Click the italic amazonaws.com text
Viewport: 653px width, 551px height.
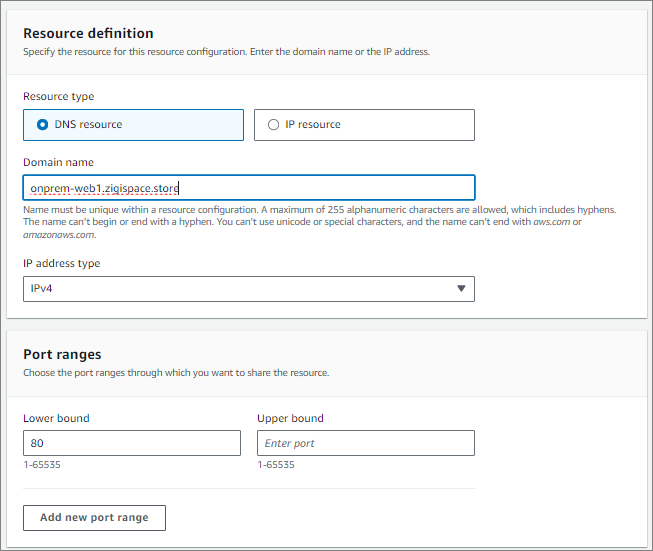click(59, 235)
